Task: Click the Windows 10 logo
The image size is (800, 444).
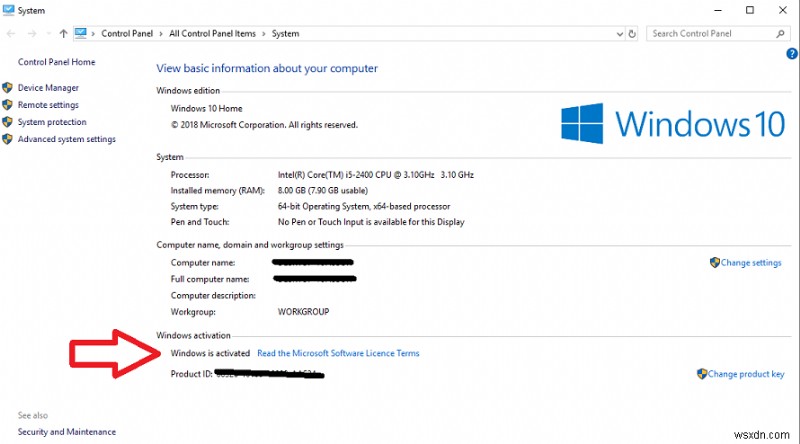Action: (x=673, y=124)
